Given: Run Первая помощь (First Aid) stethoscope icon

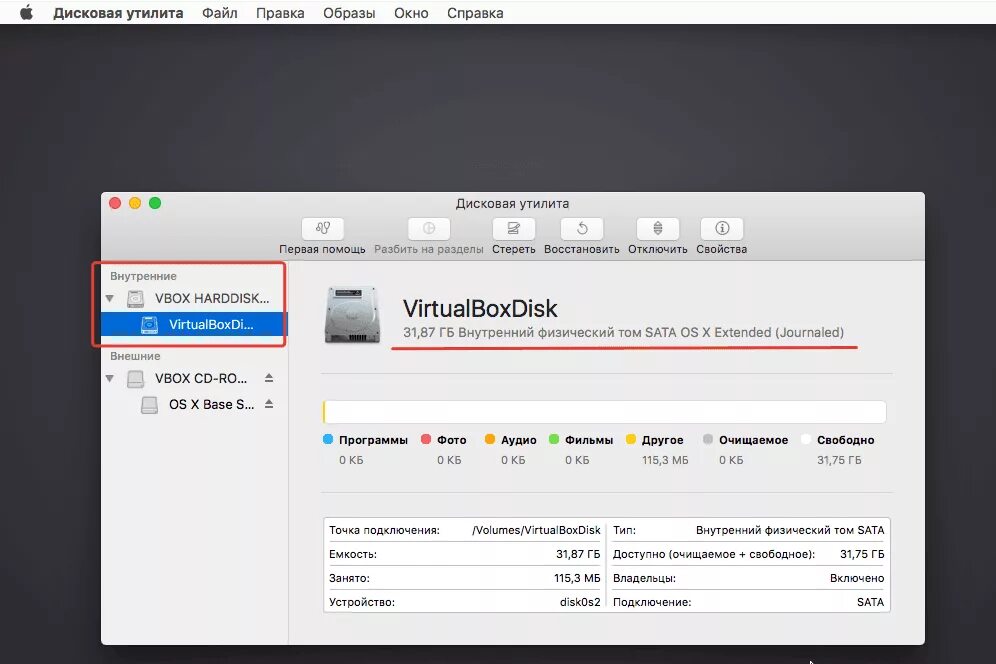Looking at the screenshot, I should tap(323, 228).
